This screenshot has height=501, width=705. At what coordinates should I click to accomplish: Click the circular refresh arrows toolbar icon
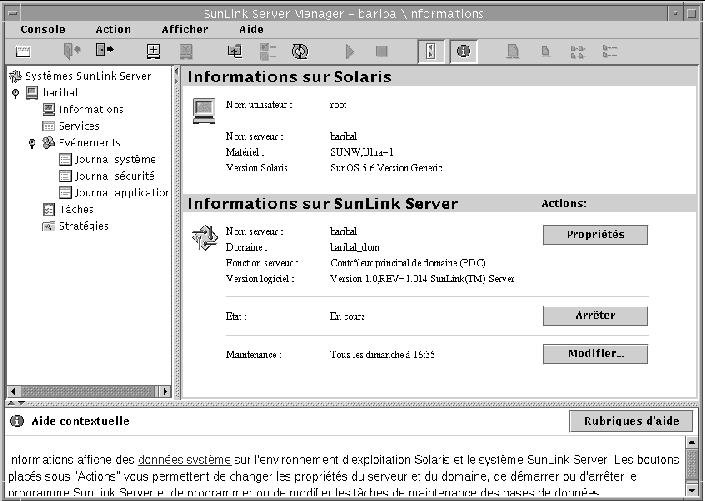pyautogui.click(x=300, y=51)
